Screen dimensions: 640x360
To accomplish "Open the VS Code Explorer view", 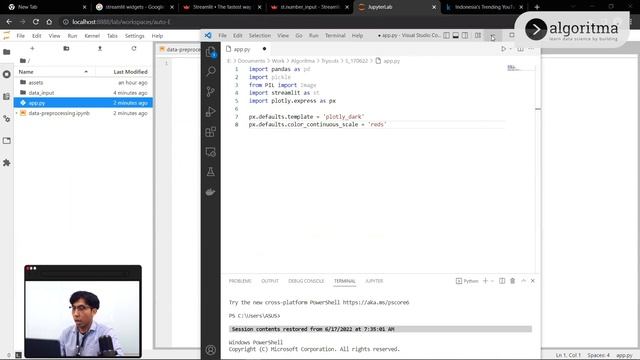I will (x=211, y=52).
